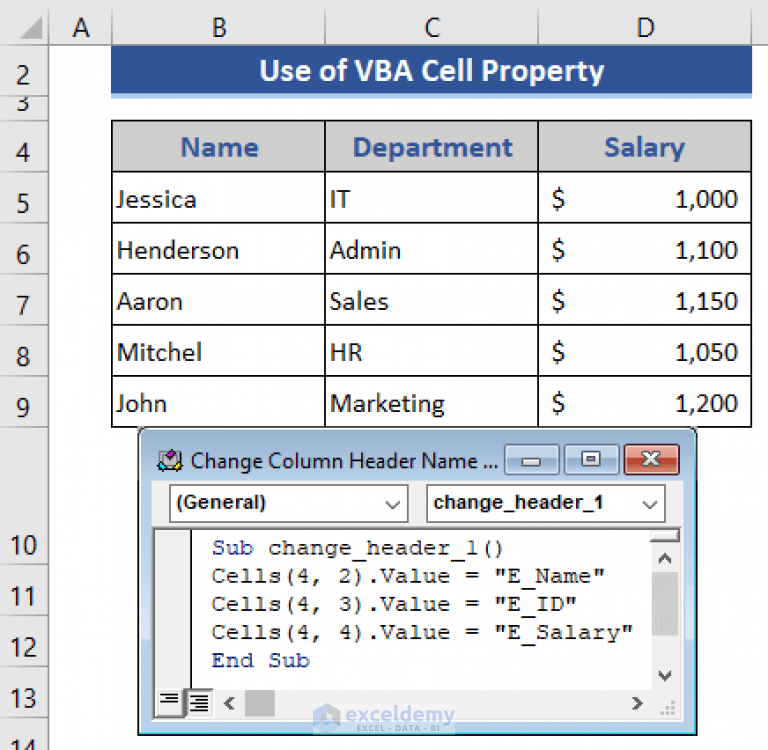Click the salary cell showing 1,000
The image size is (768, 750).
tap(645, 198)
